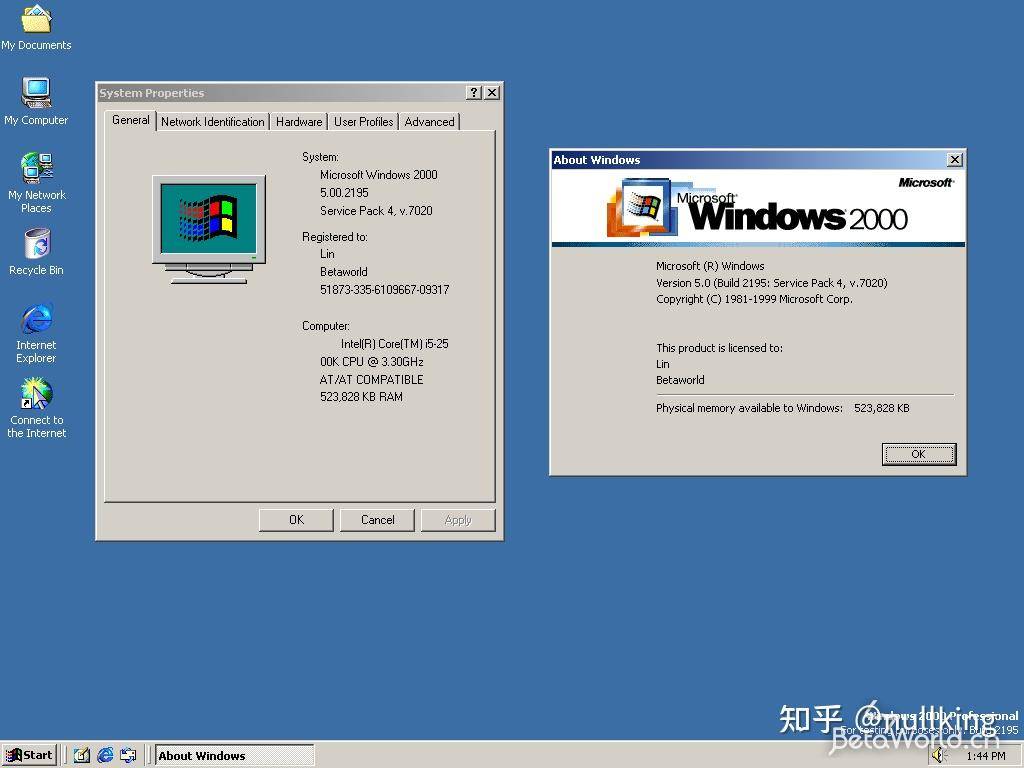The width and height of the screenshot is (1024, 768).
Task: Open the My Documents desktop icon
Action: point(36,27)
